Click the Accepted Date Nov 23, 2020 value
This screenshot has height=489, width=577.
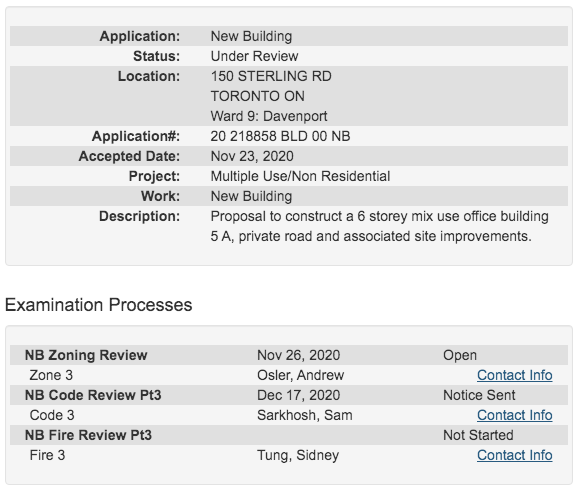[x=252, y=156]
